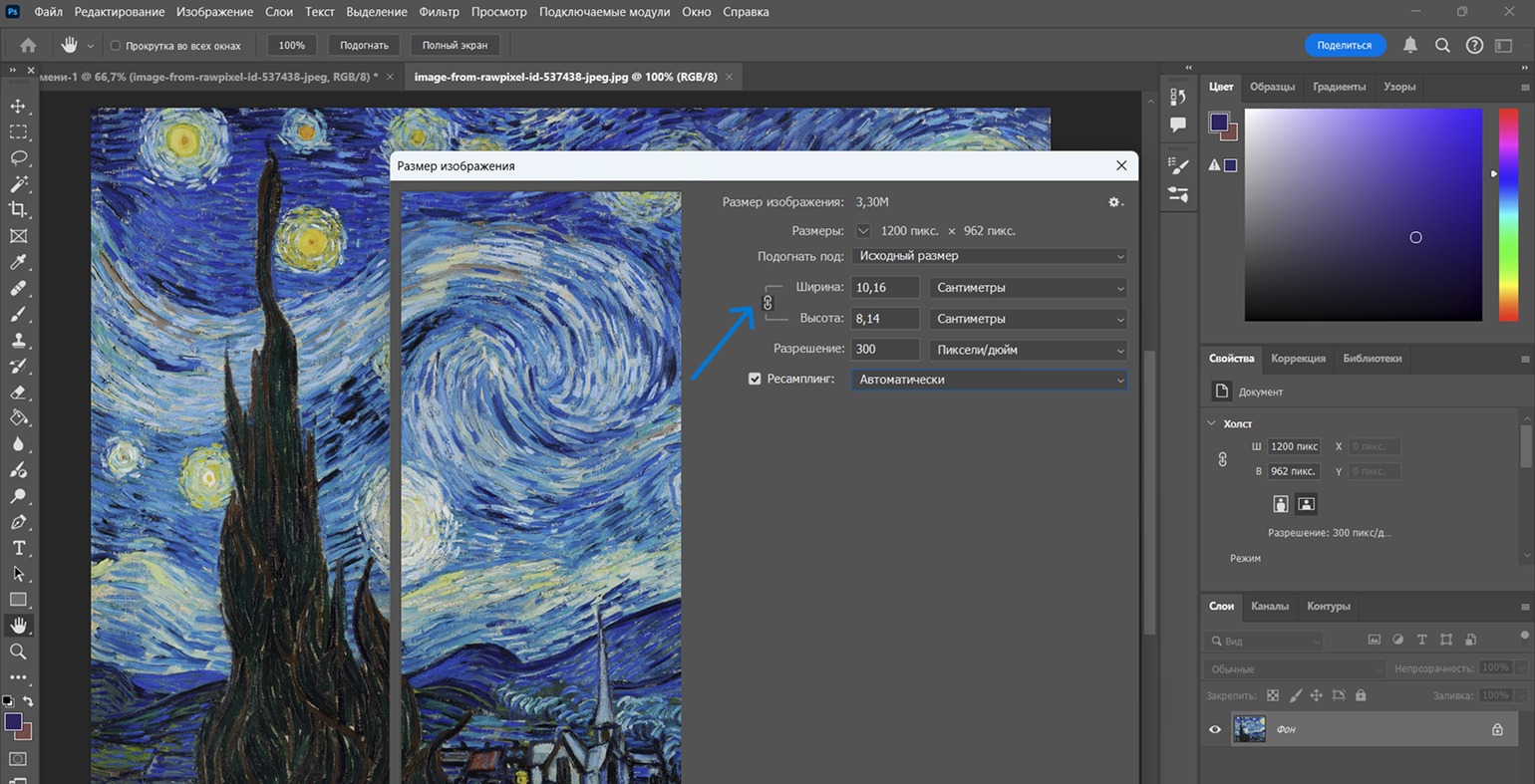Toggle the lock all layer button
Screen dimensions: 1535x784
(1361, 695)
